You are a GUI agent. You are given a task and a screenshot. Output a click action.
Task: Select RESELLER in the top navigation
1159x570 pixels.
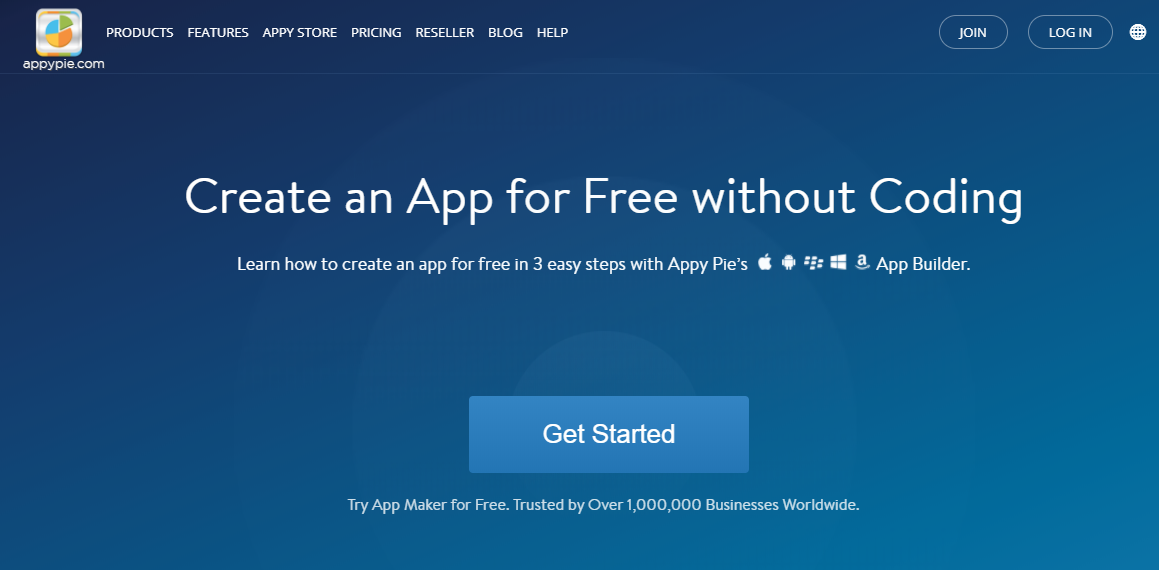click(x=445, y=33)
